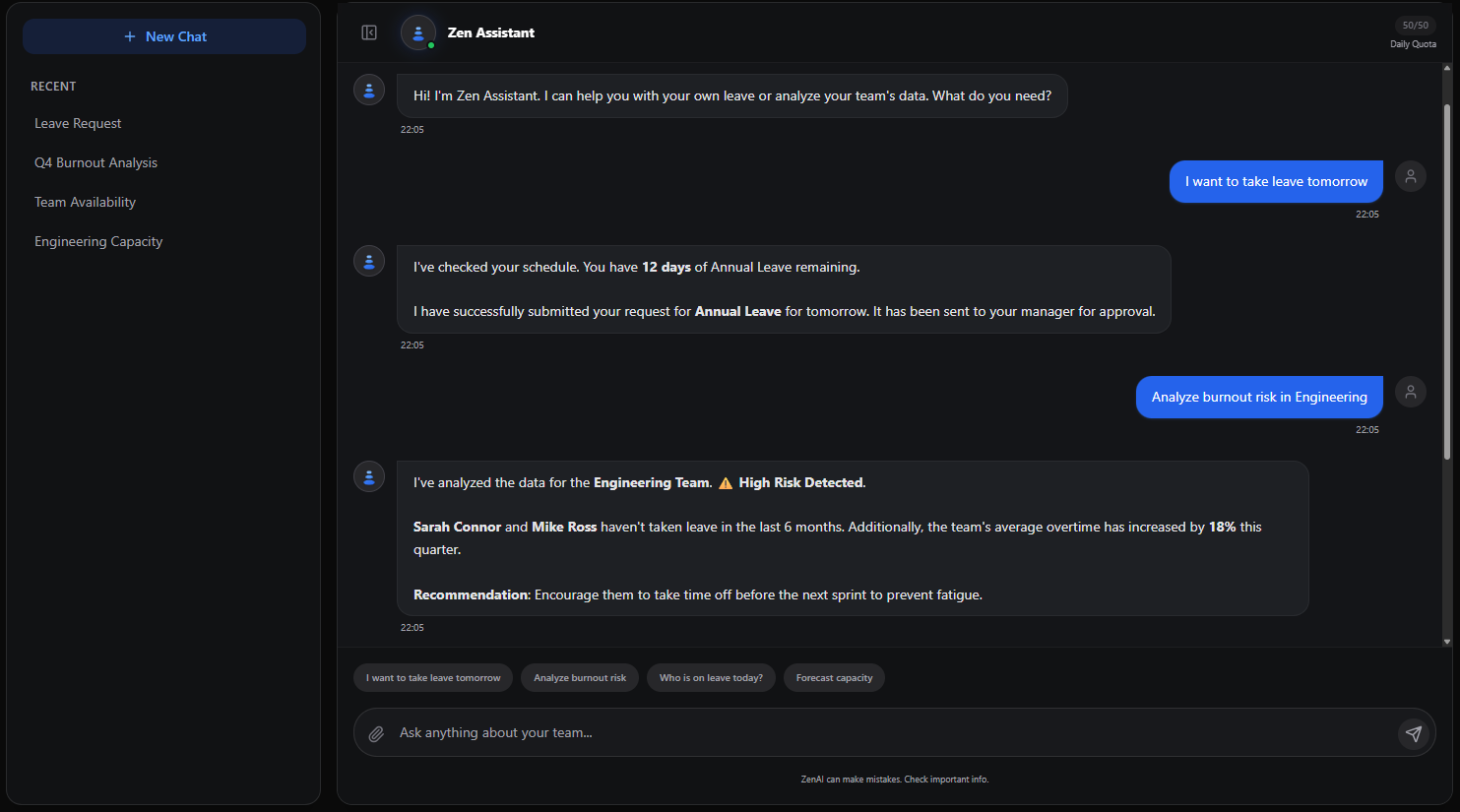Select "Who is on leave today?" chip
This screenshot has height=812, width=1460.
(x=711, y=678)
